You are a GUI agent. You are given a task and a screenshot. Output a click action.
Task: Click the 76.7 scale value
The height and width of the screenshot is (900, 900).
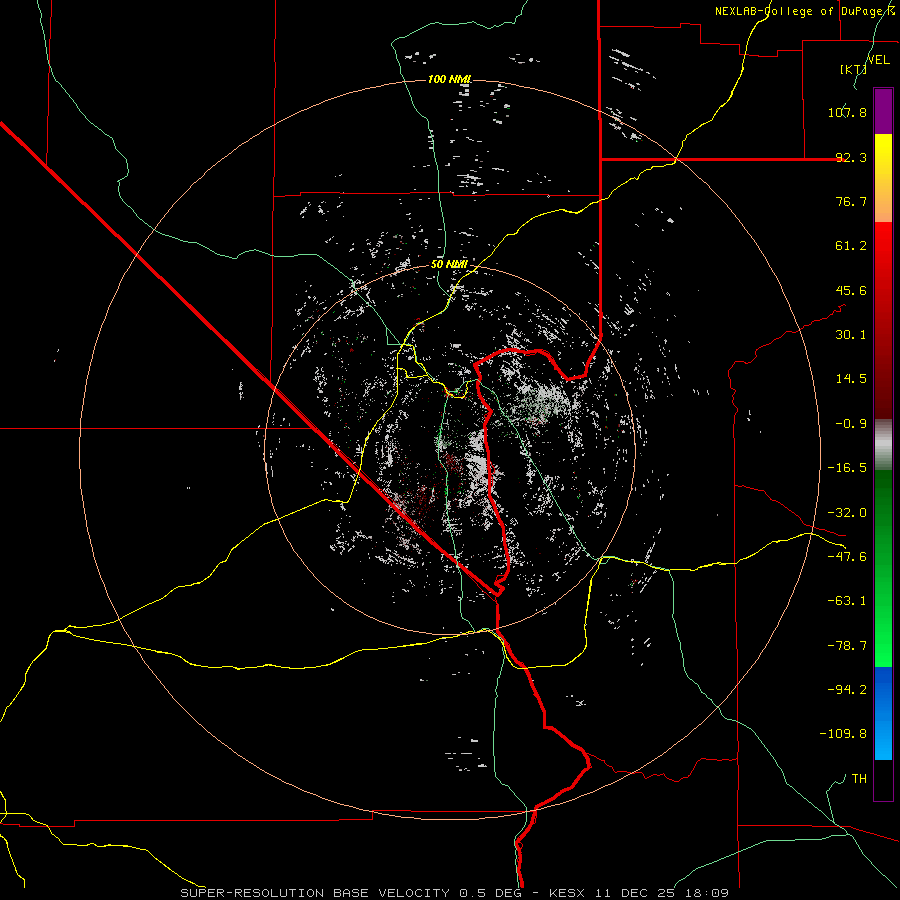point(851,201)
